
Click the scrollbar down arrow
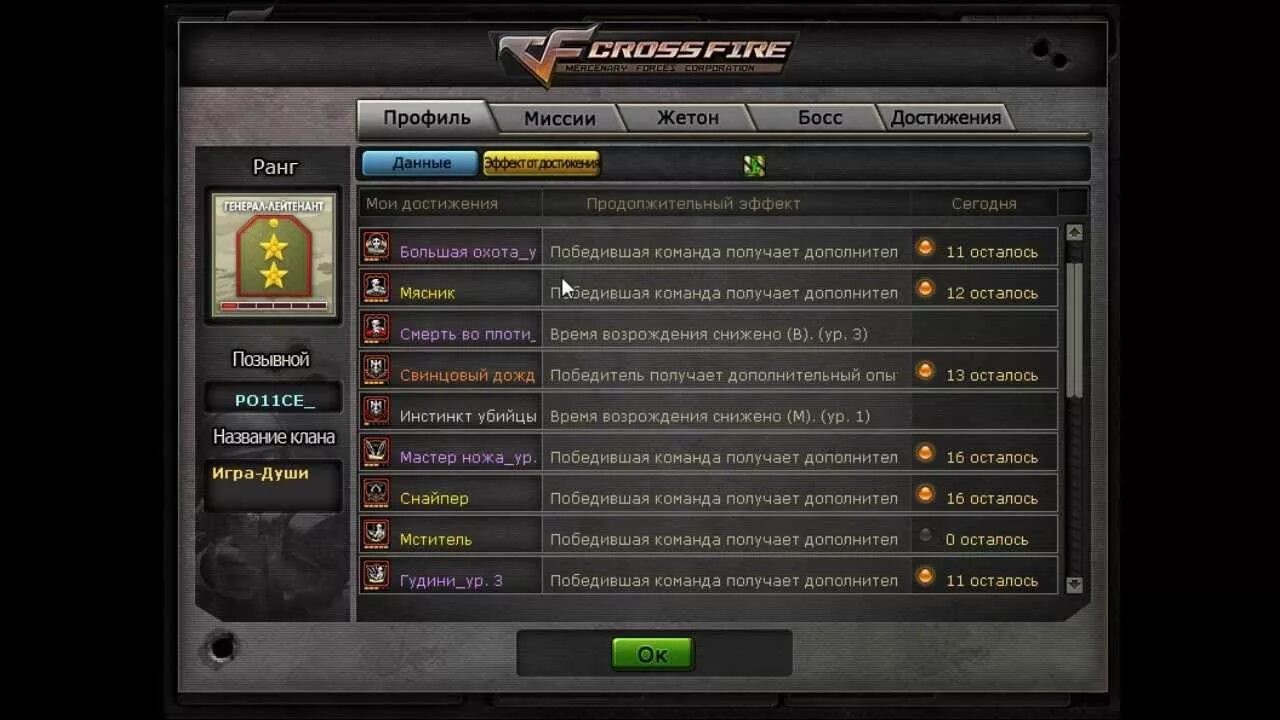coord(1075,584)
